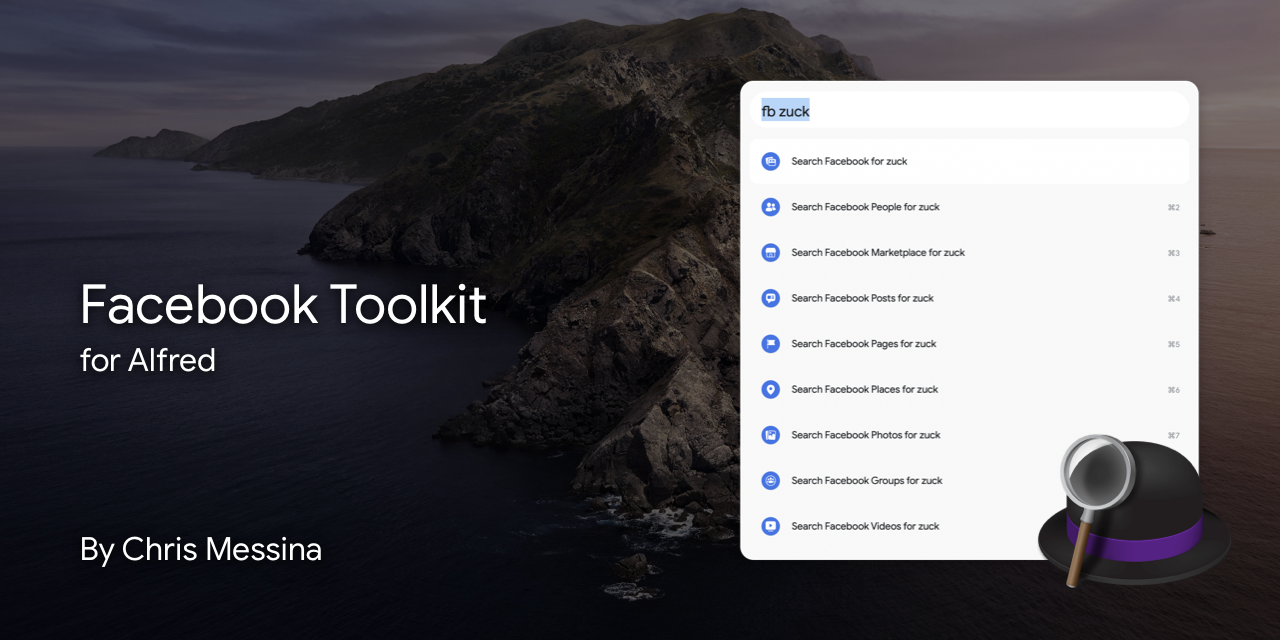This screenshot has width=1280, height=640.
Task: Select "Search Facebook Places for zuck"
Action: pyautogui.click(x=864, y=389)
